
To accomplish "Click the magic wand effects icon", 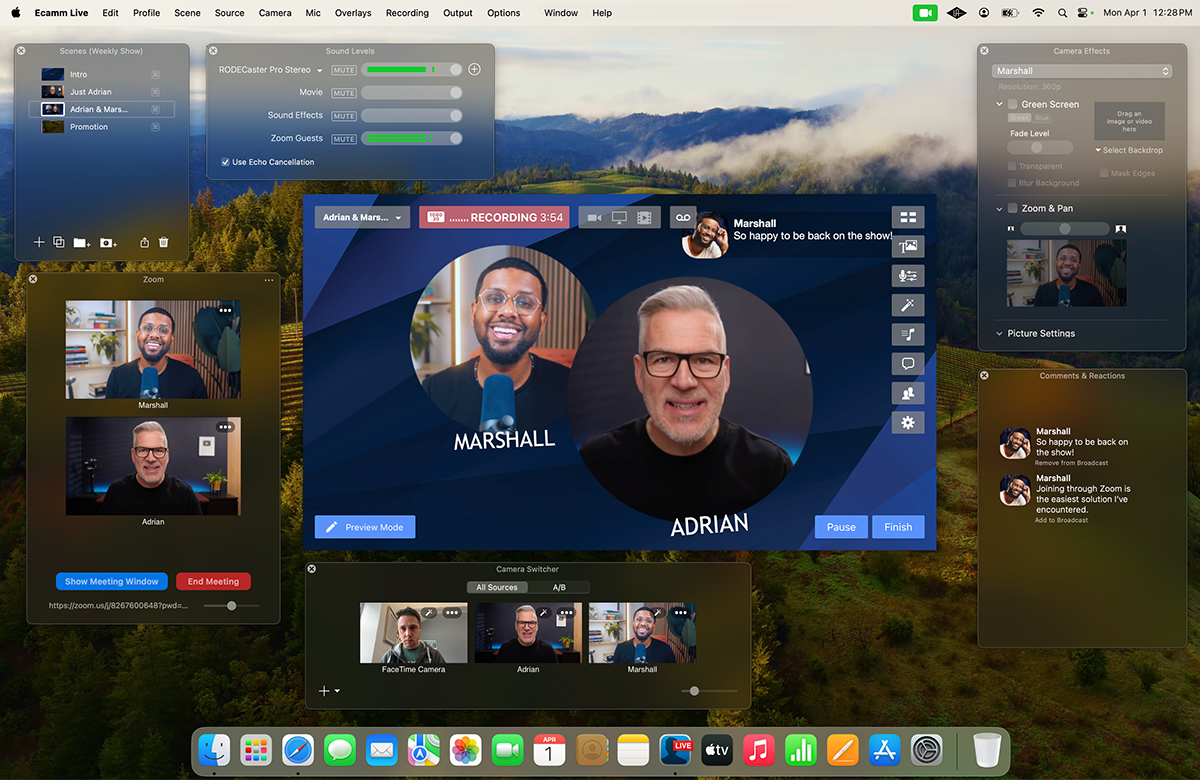I will coord(908,305).
